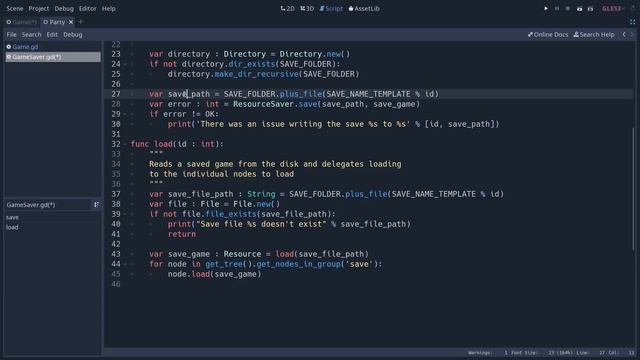Screen dimensions: 640x360
Task: Click line number 27 in gutter
Action: (x=116, y=94)
